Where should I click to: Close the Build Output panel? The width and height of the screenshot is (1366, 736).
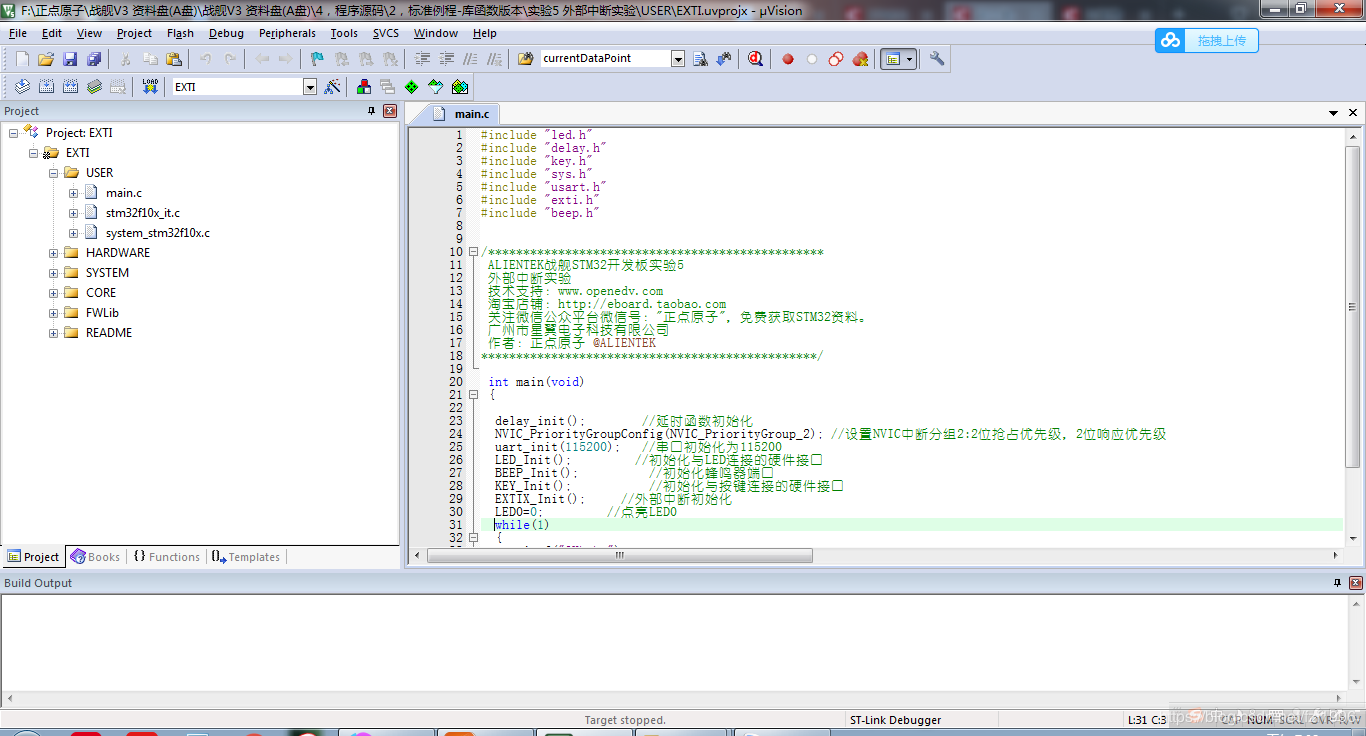pos(1356,583)
